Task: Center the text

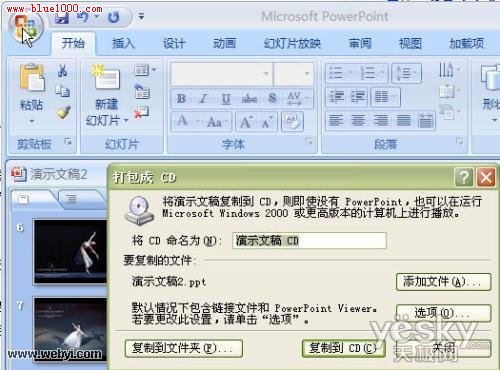Action: 358,120
